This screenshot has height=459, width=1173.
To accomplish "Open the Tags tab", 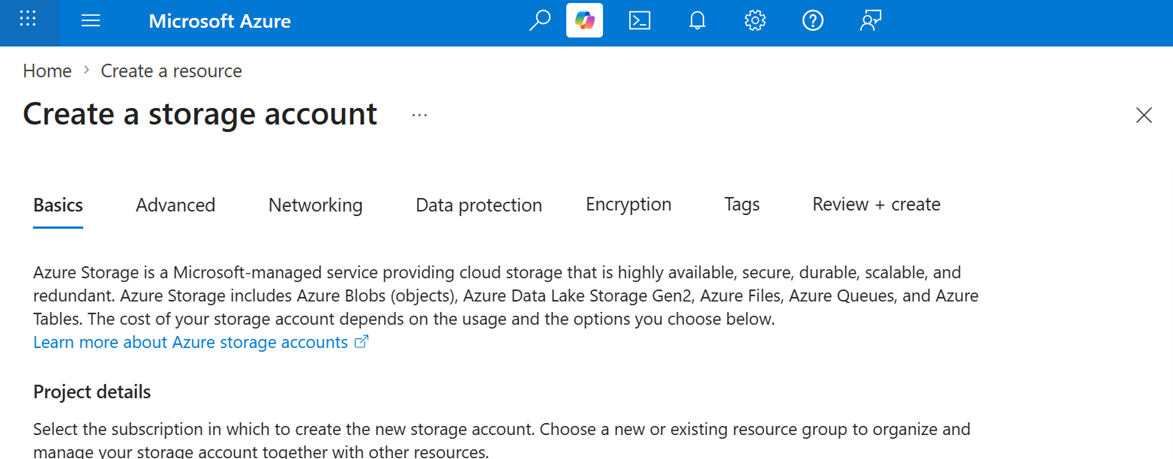I will point(742,204).
